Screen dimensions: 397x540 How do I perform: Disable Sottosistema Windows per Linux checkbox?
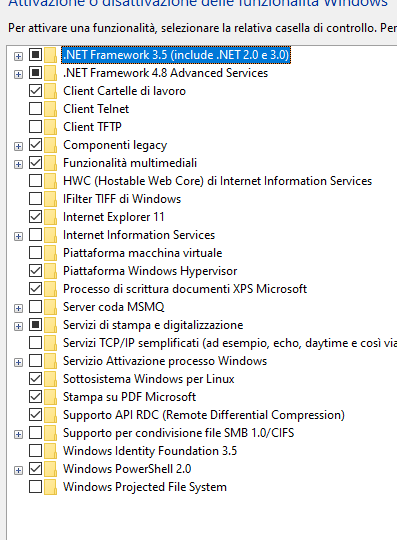tap(35, 378)
